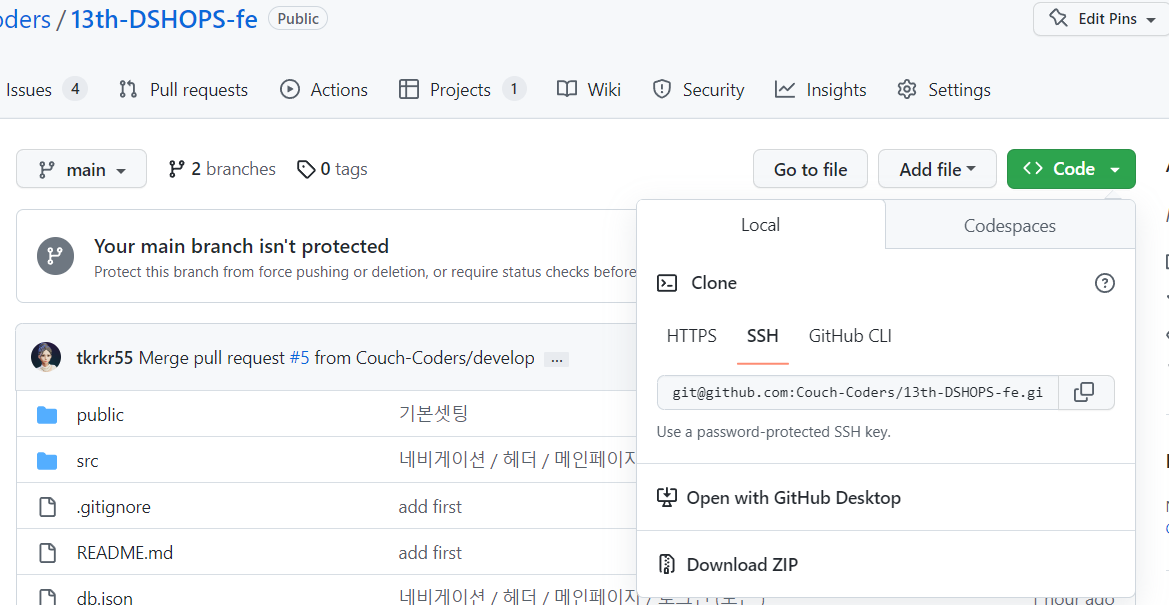This screenshot has height=605, width=1169.
Task: Open the 13th-DSHOPS-fe repository link
Action: coord(164,19)
